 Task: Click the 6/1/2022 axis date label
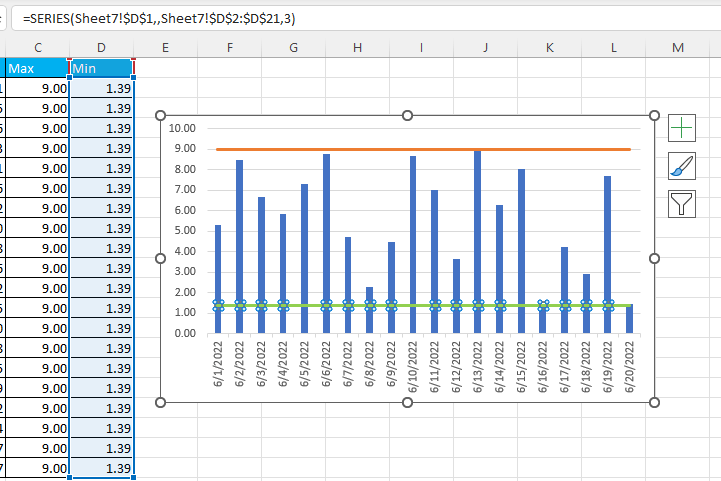218,364
